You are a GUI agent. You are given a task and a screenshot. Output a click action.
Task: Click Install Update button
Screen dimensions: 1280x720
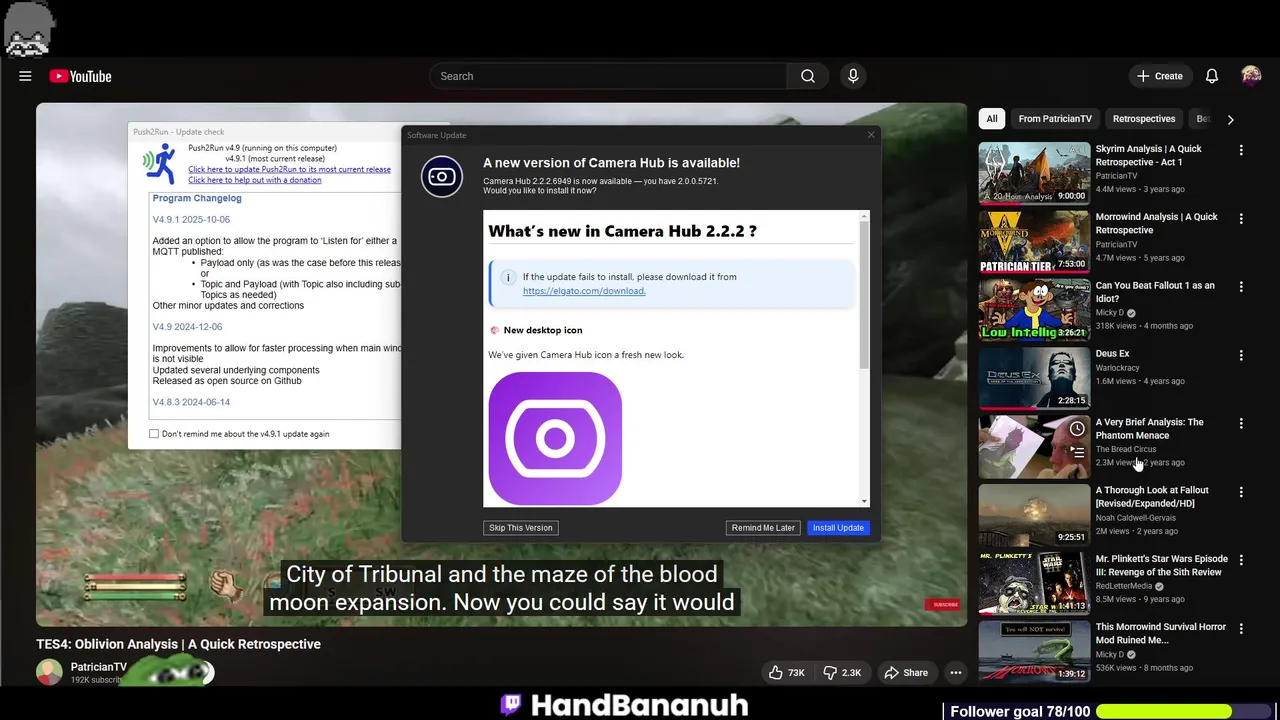click(x=838, y=528)
